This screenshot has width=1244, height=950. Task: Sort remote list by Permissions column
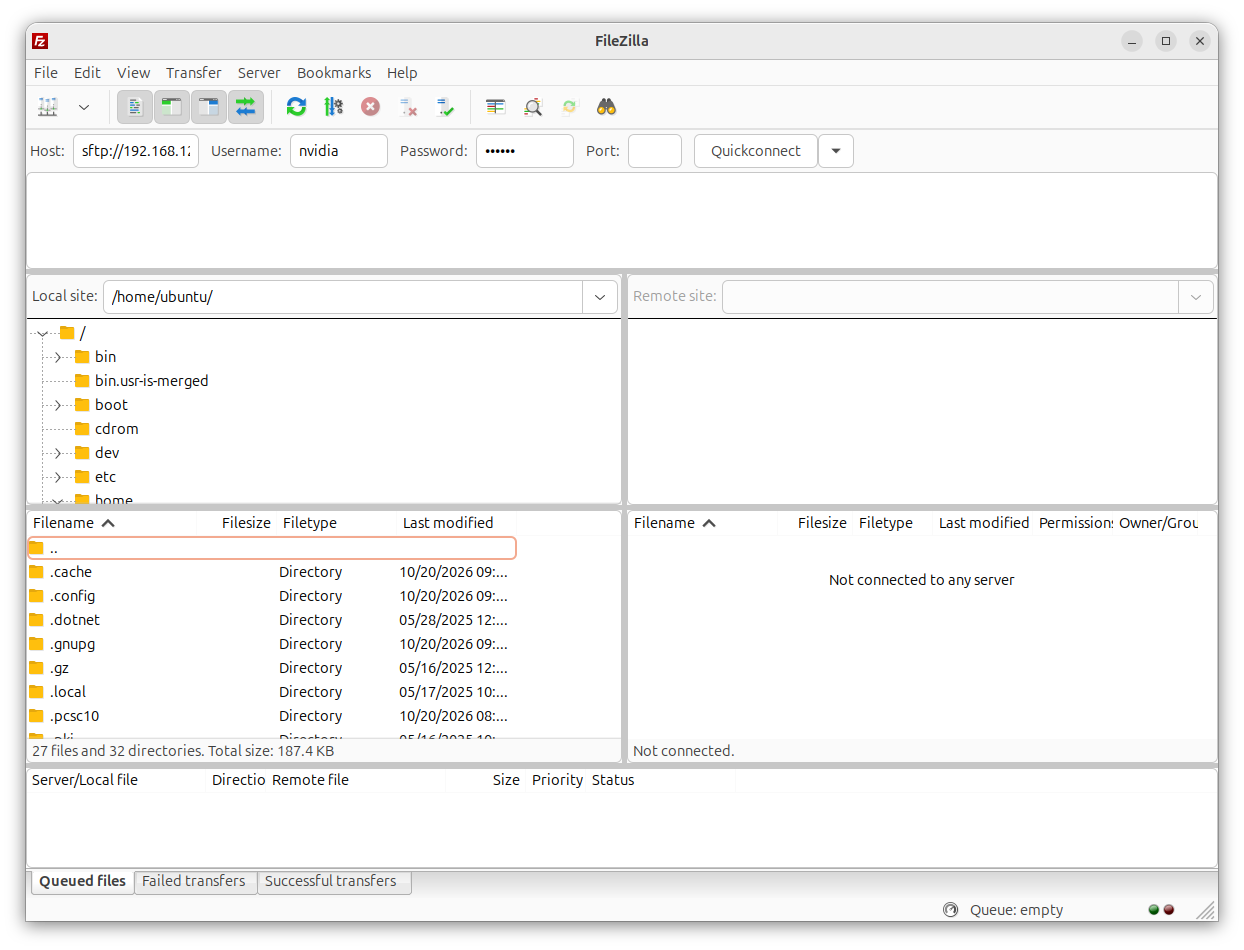pos(1075,523)
